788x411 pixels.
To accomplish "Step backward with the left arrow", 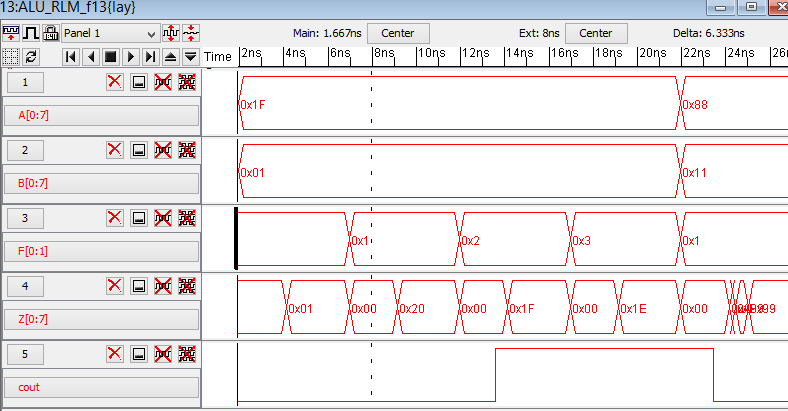I will [91, 56].
